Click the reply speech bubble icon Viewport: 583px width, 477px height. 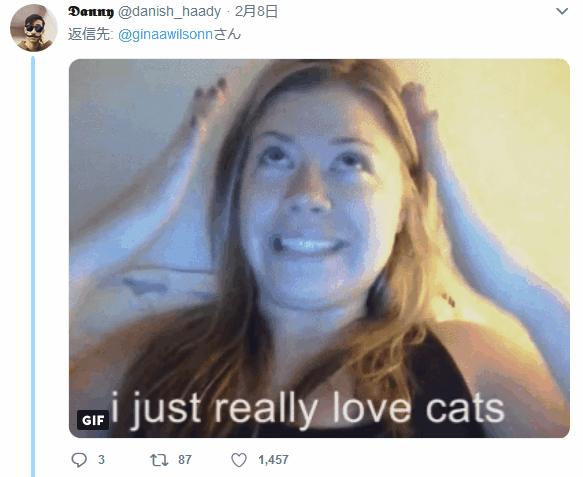tap(79, 460)
